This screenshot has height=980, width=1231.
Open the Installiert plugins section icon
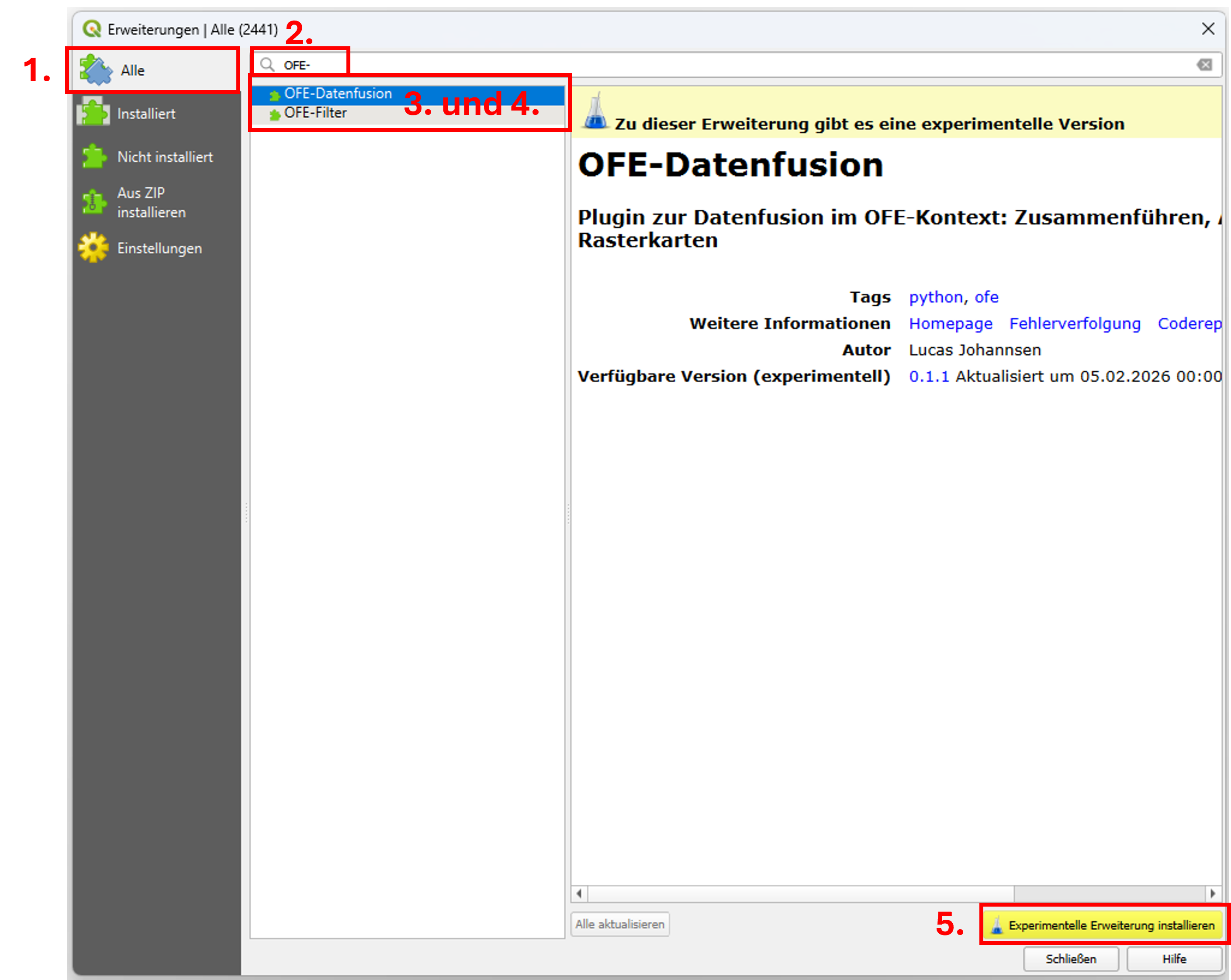click(93, 113)
